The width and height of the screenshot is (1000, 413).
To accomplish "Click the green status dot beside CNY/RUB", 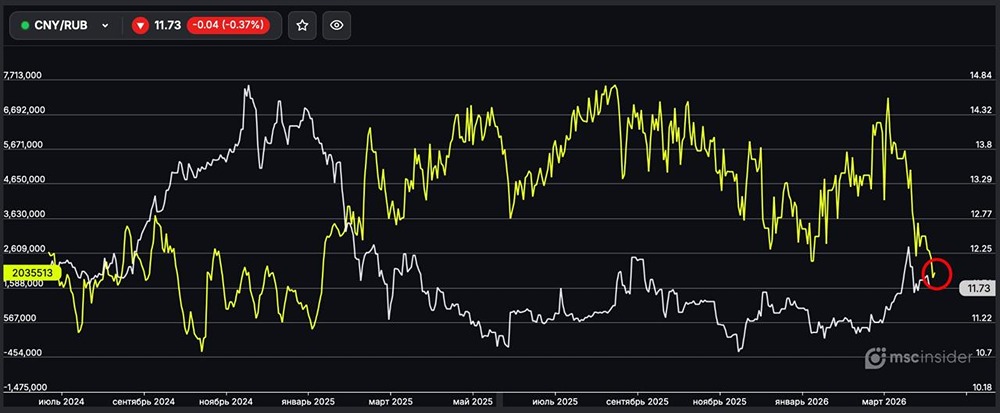I will pos(25,25).
